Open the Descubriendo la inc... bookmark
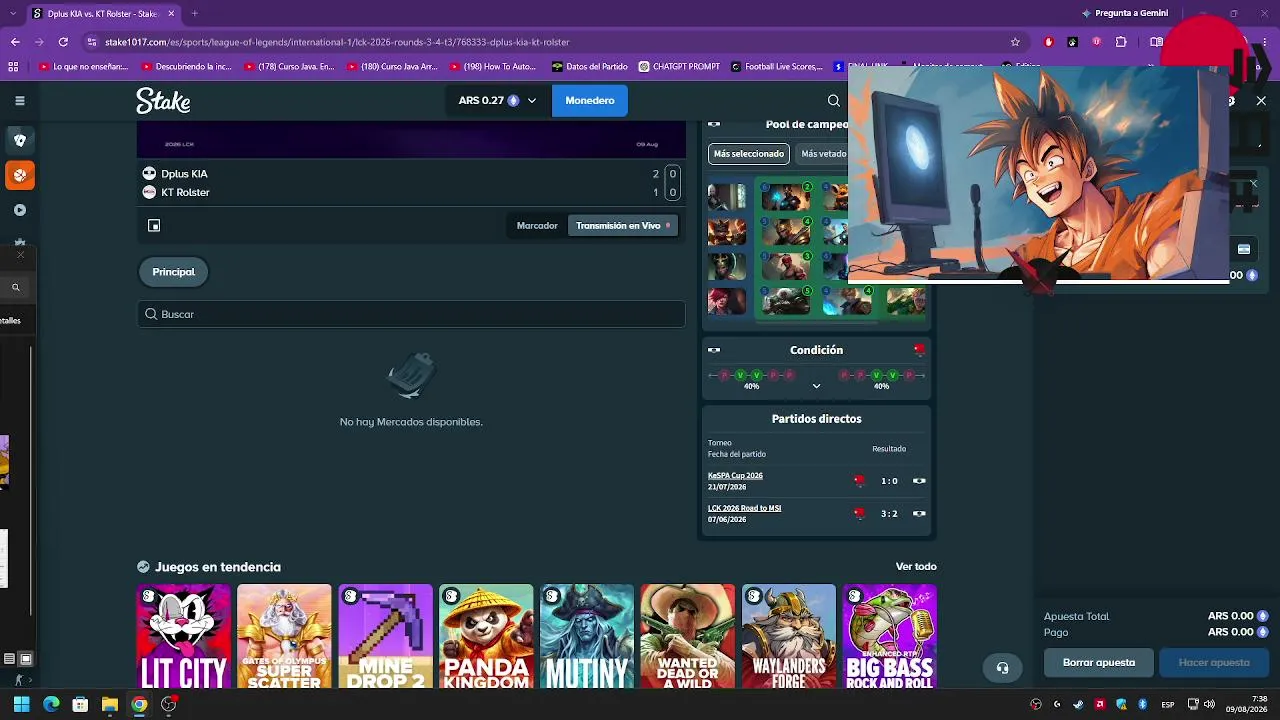Screen dimensions: 1280x720 187,67
